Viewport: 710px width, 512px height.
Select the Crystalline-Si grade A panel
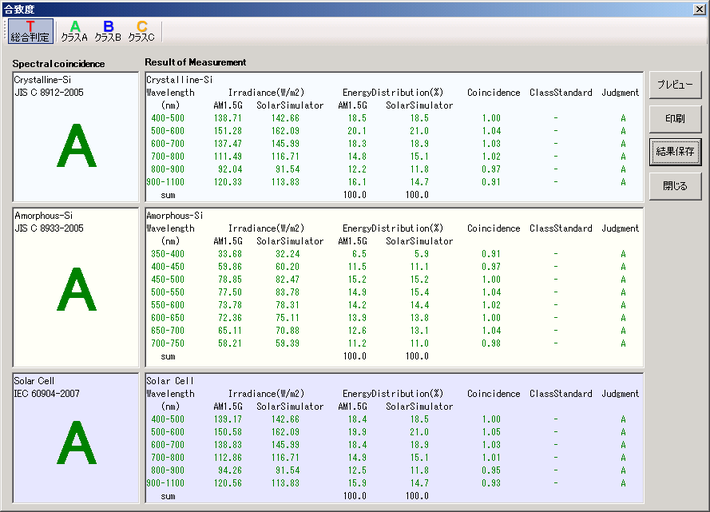point(76,137)
